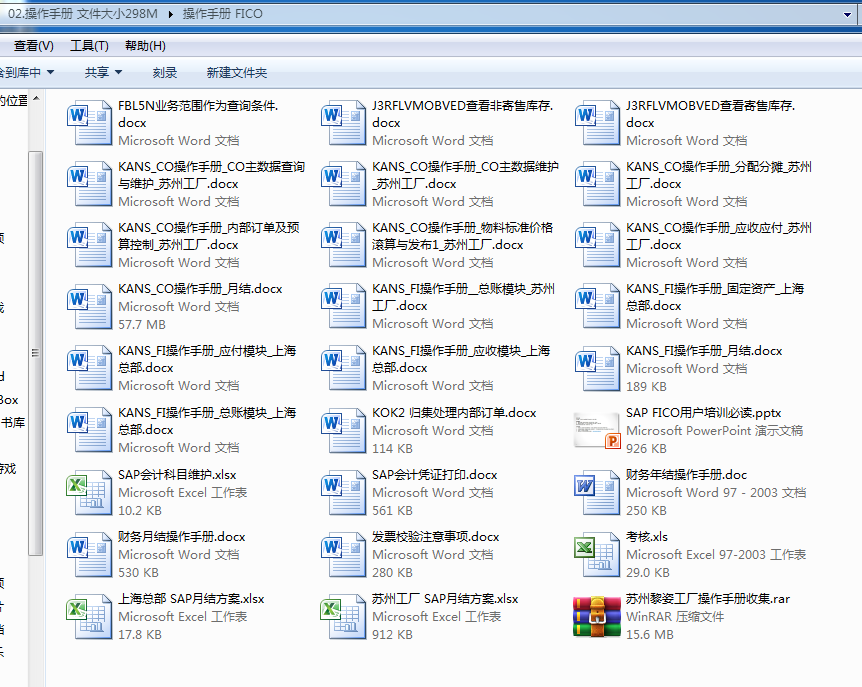Image resolution: width=862 pixels, height=687 pixels.
Task: Click file name 财务年结操作手册.doc
Action: pyautogui.click(x=686, y=474)
